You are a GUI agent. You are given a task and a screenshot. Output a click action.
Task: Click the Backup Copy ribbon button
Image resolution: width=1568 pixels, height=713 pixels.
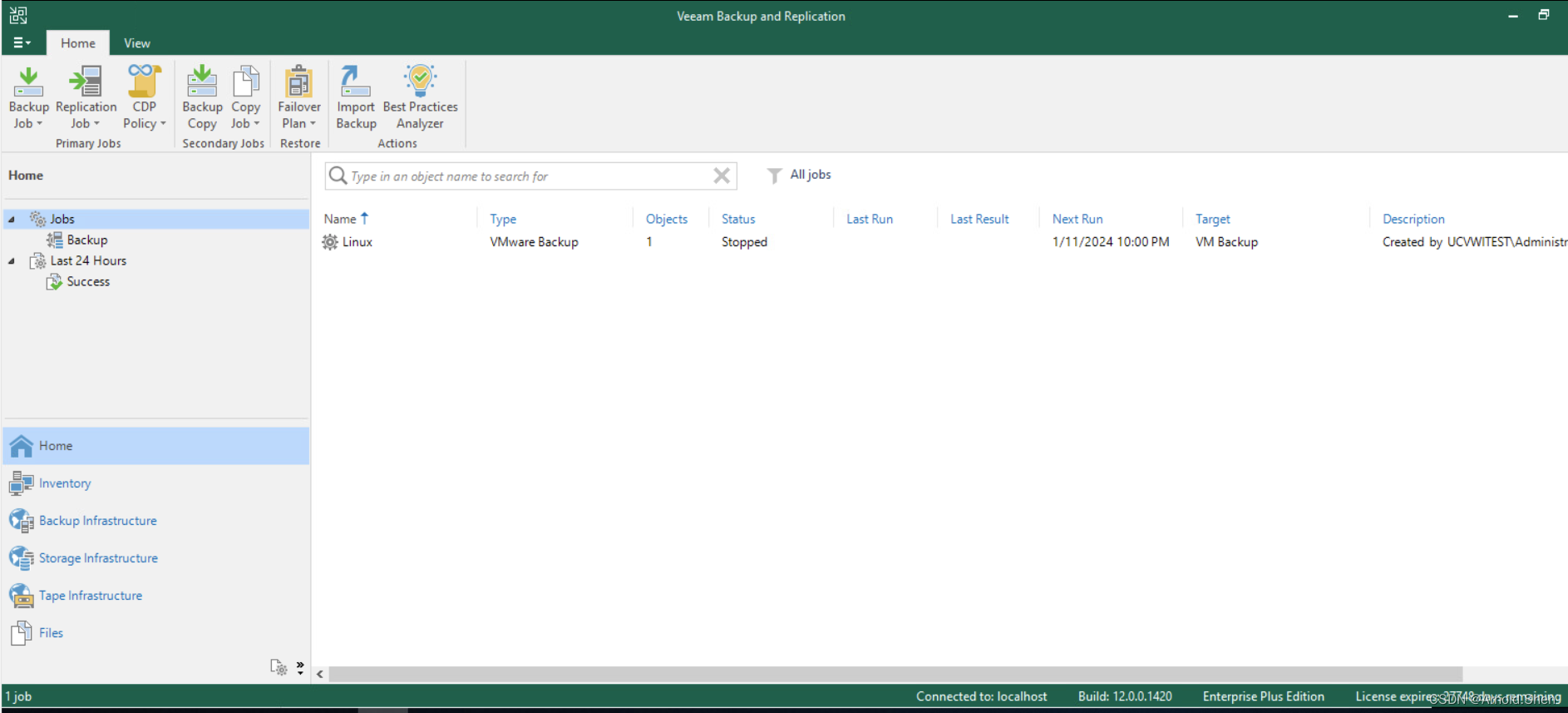point(202,97)
